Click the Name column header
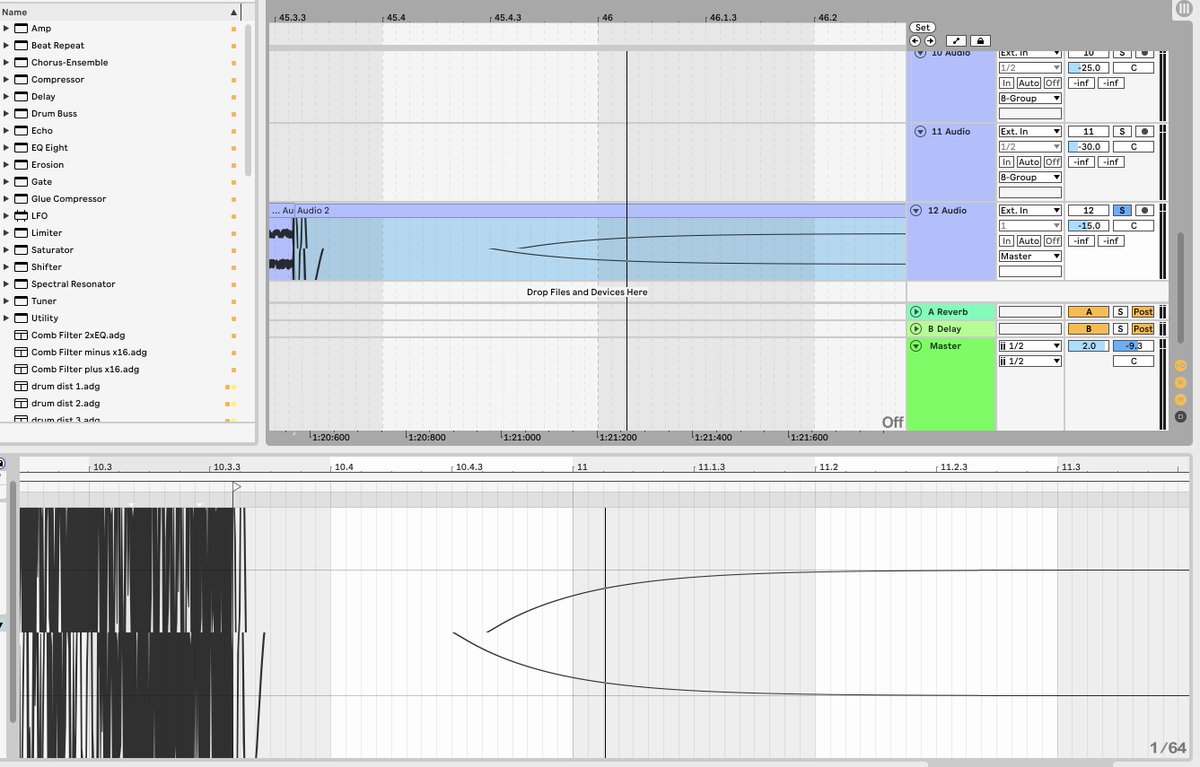The width and height of the screenshot is (1200, 767). [x=121, y=12]
